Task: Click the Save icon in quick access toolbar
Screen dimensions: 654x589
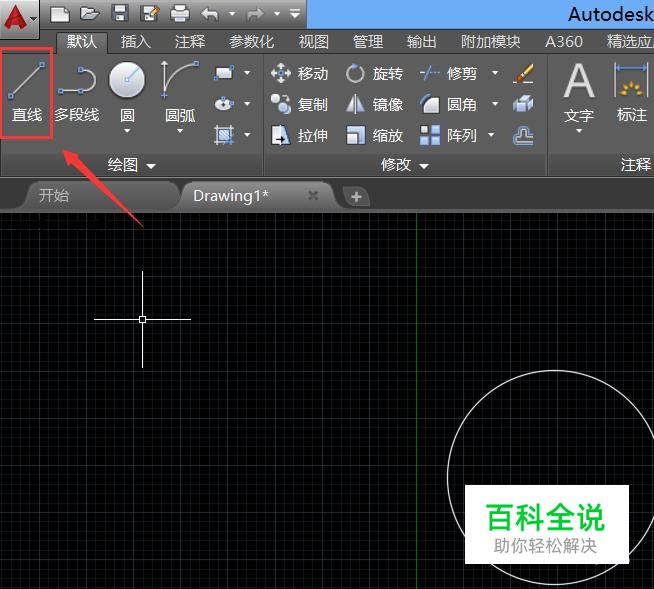Action: click(120, 14)
